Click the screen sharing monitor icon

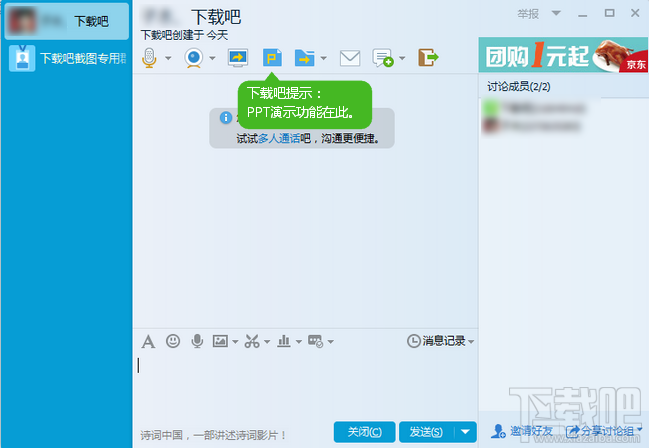238,58
